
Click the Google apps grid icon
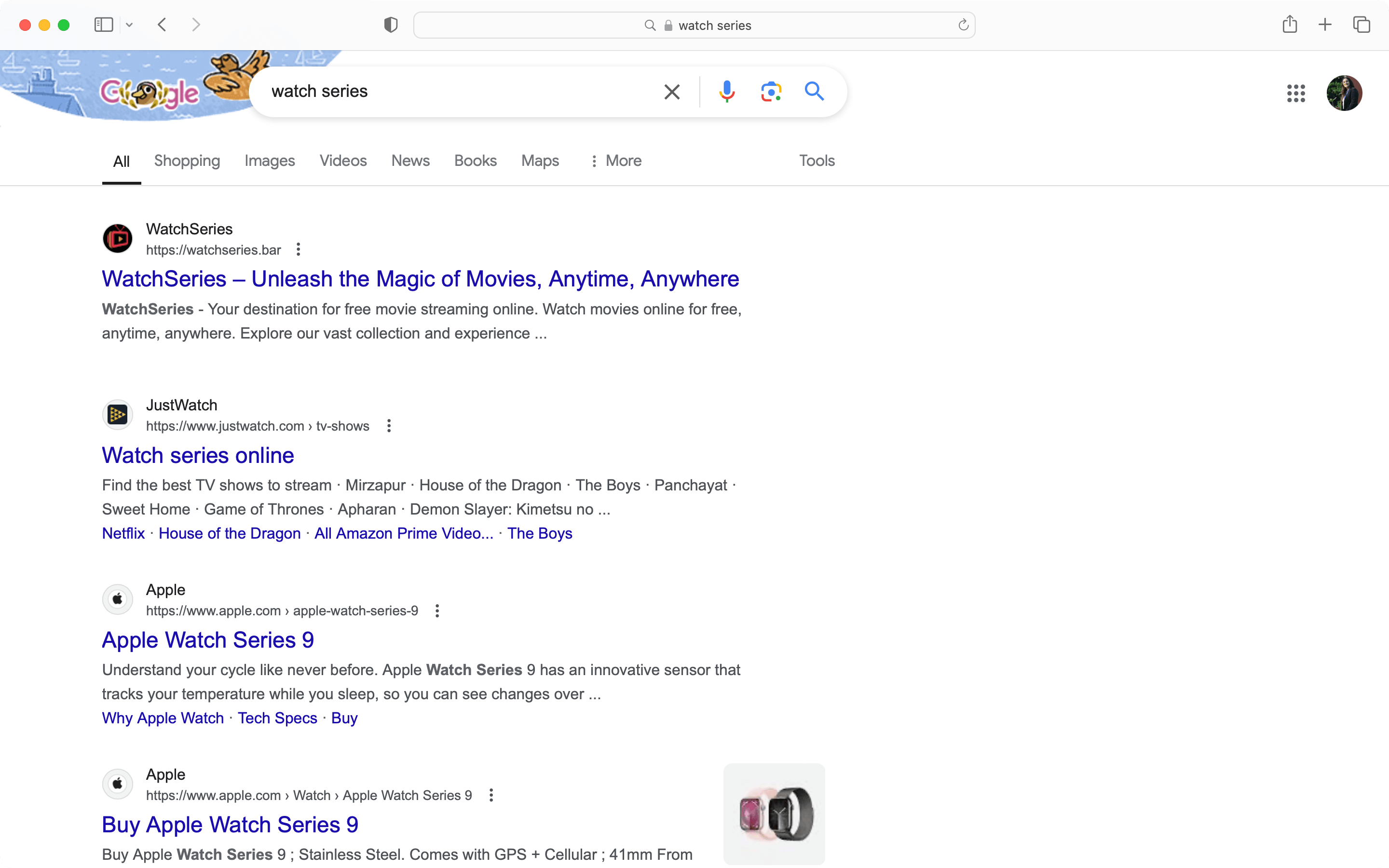[1296, 91]
